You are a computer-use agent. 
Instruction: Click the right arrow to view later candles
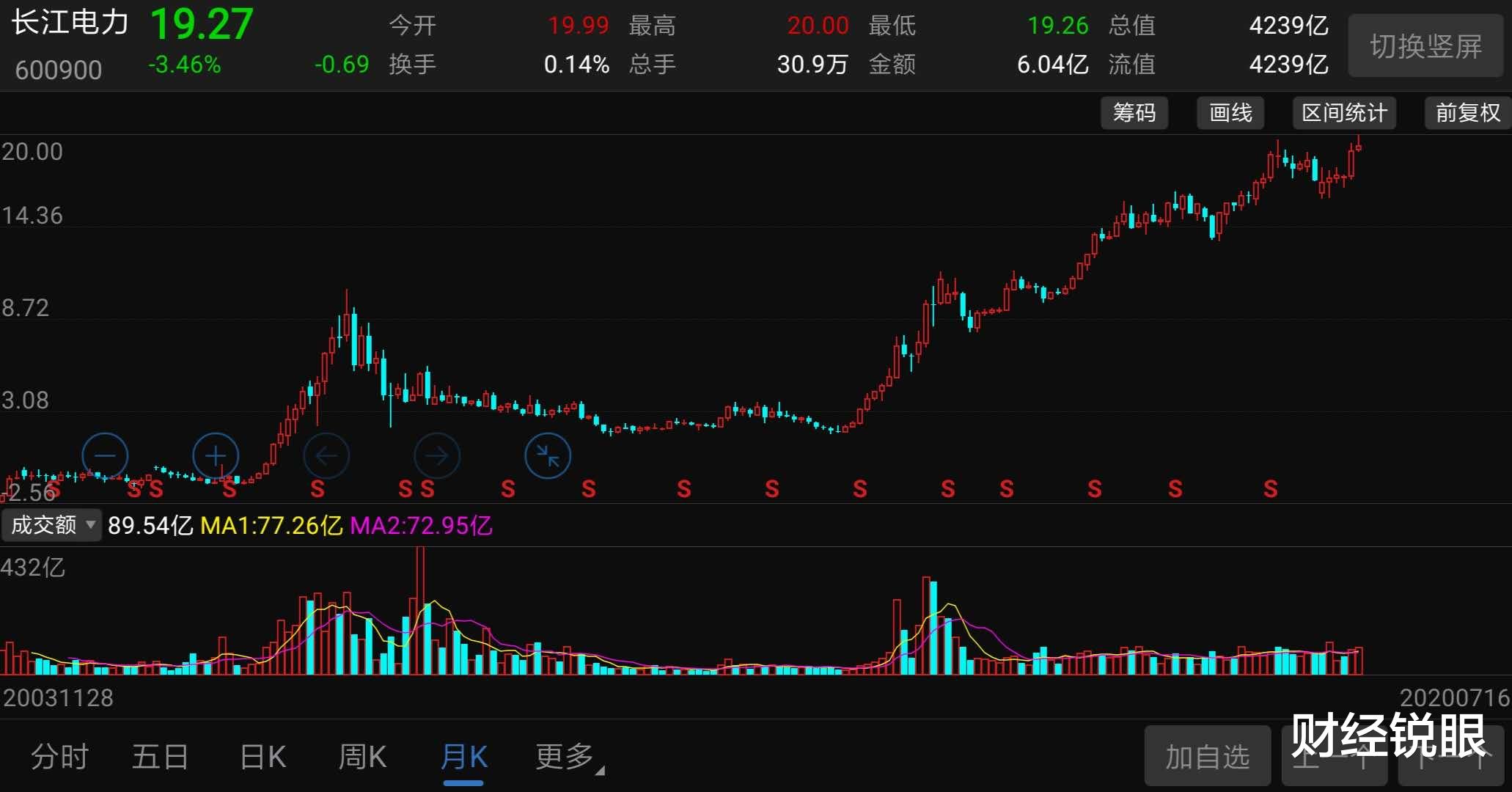(437, 455)
